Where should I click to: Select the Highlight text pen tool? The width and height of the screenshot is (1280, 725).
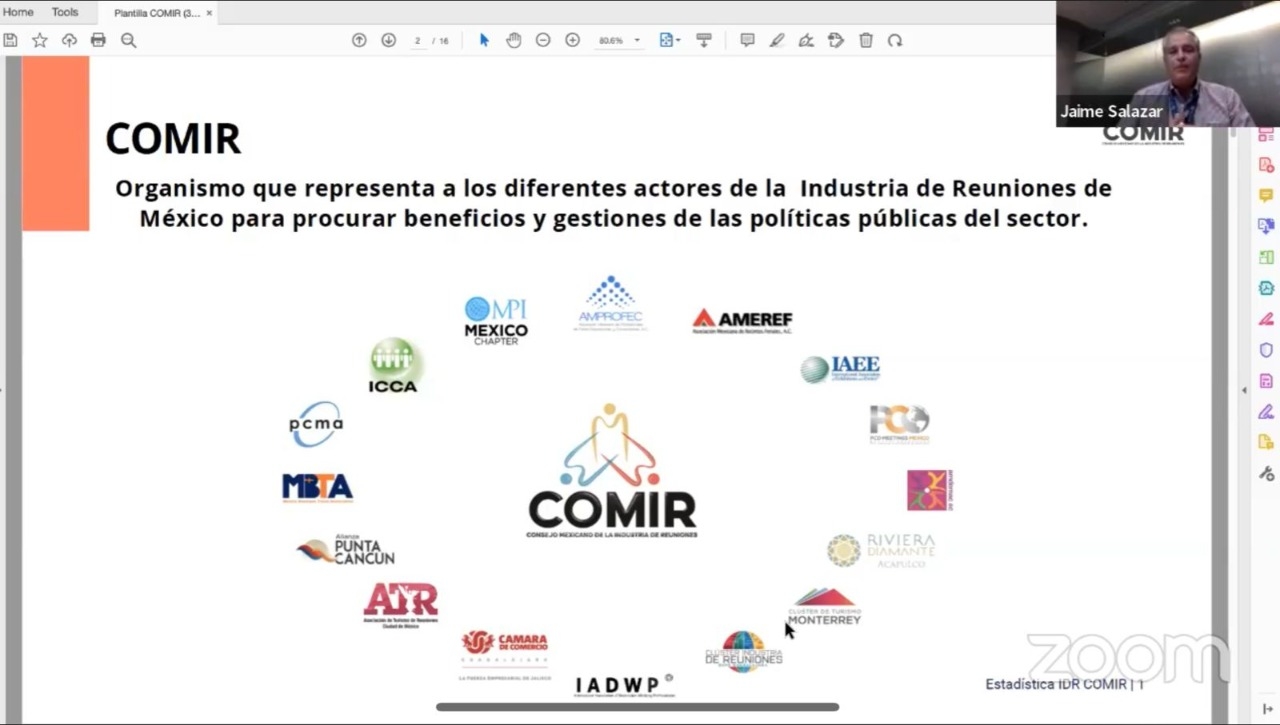click(x=777, y=40)
